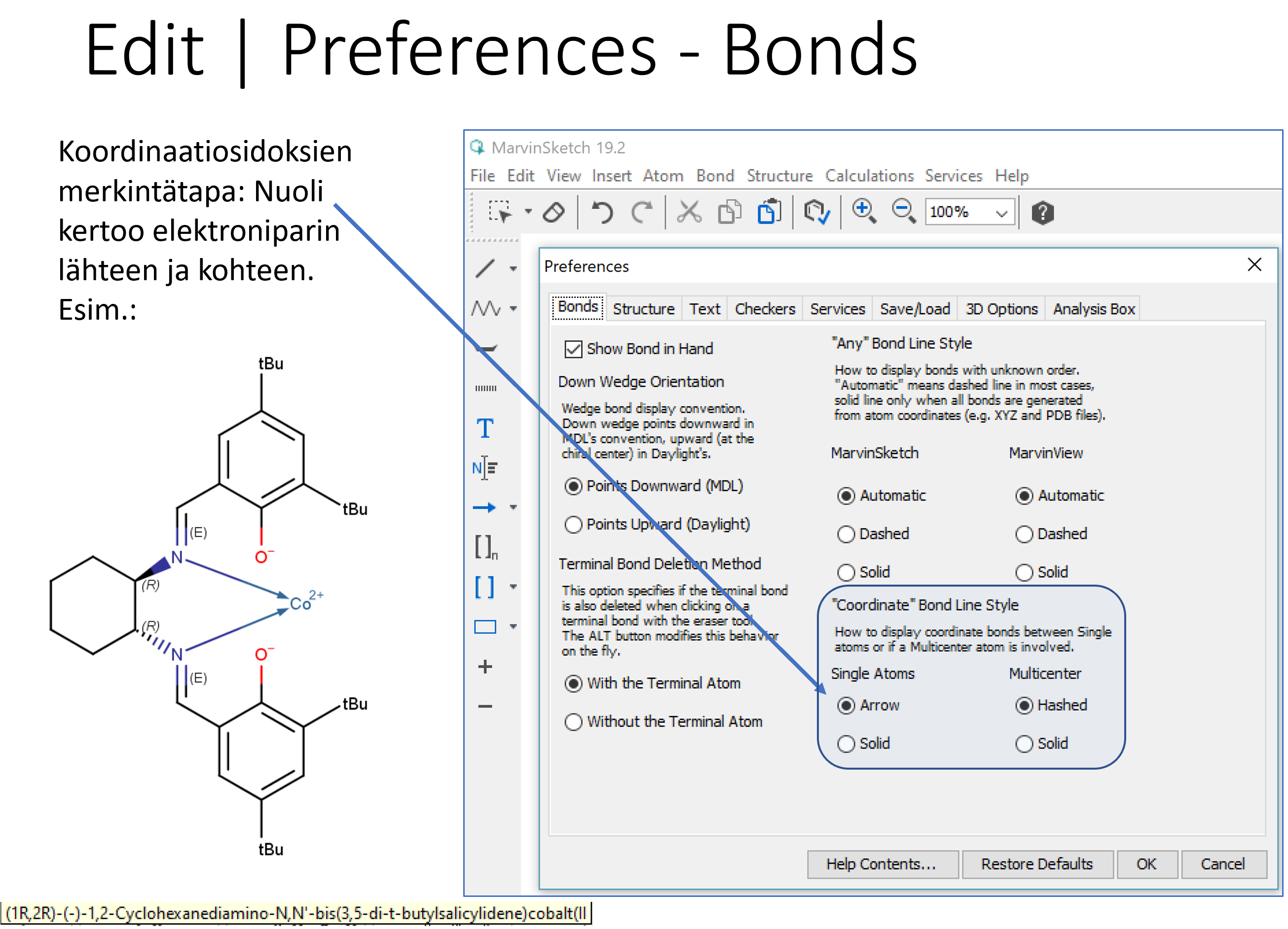1288x929 pixels.
Task: Choose Solid for Single Atoms coordinate style
Action: click(846, 744)
